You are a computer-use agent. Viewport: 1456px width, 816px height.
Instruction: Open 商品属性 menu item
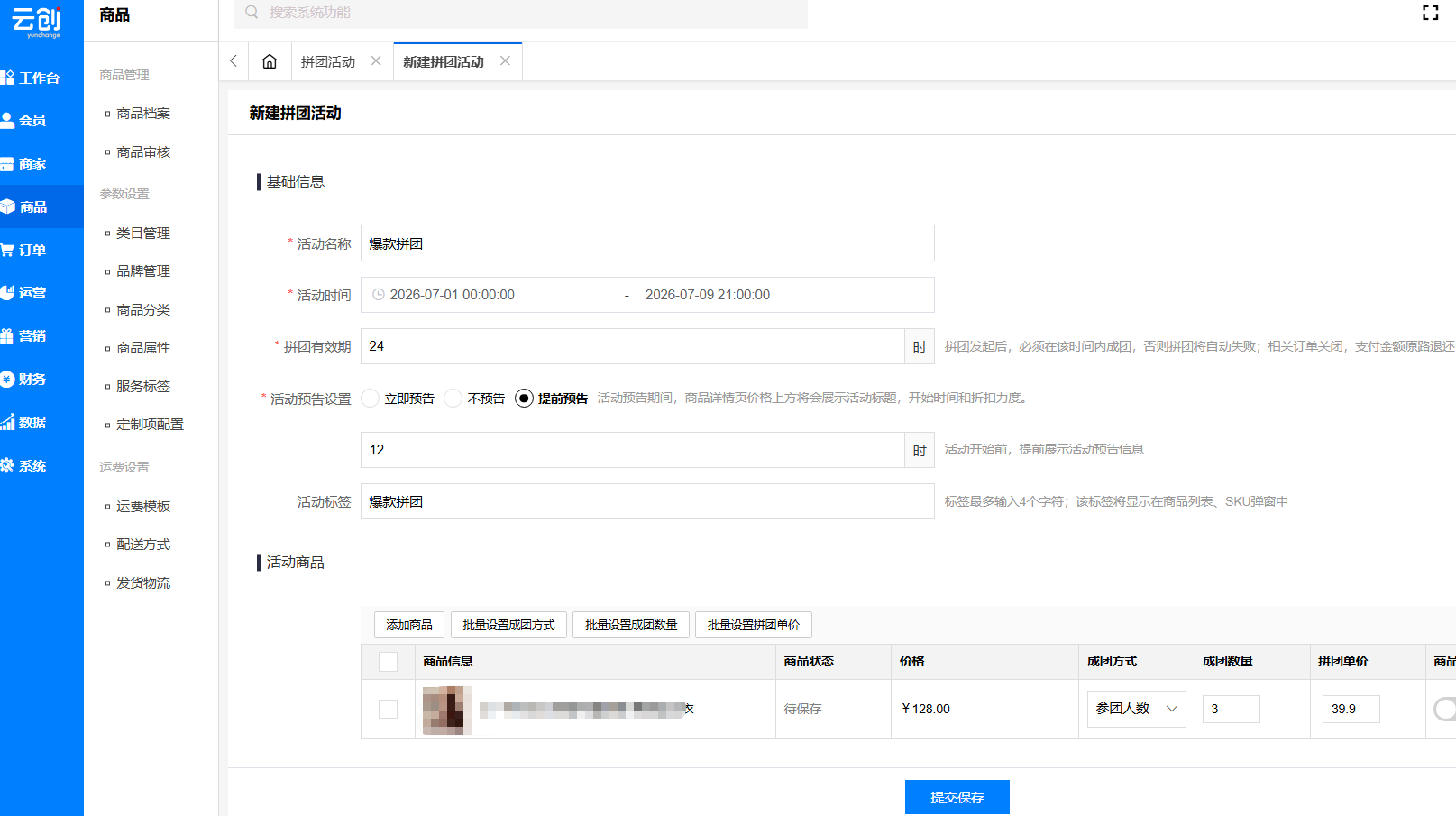click(x=143, y=348)
